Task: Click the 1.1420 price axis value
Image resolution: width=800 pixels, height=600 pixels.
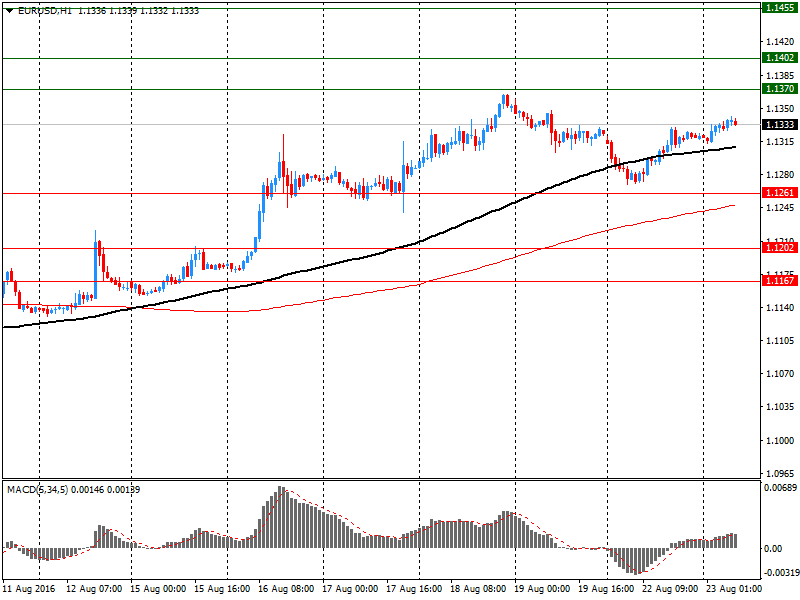Action: (x=780, y=42)
